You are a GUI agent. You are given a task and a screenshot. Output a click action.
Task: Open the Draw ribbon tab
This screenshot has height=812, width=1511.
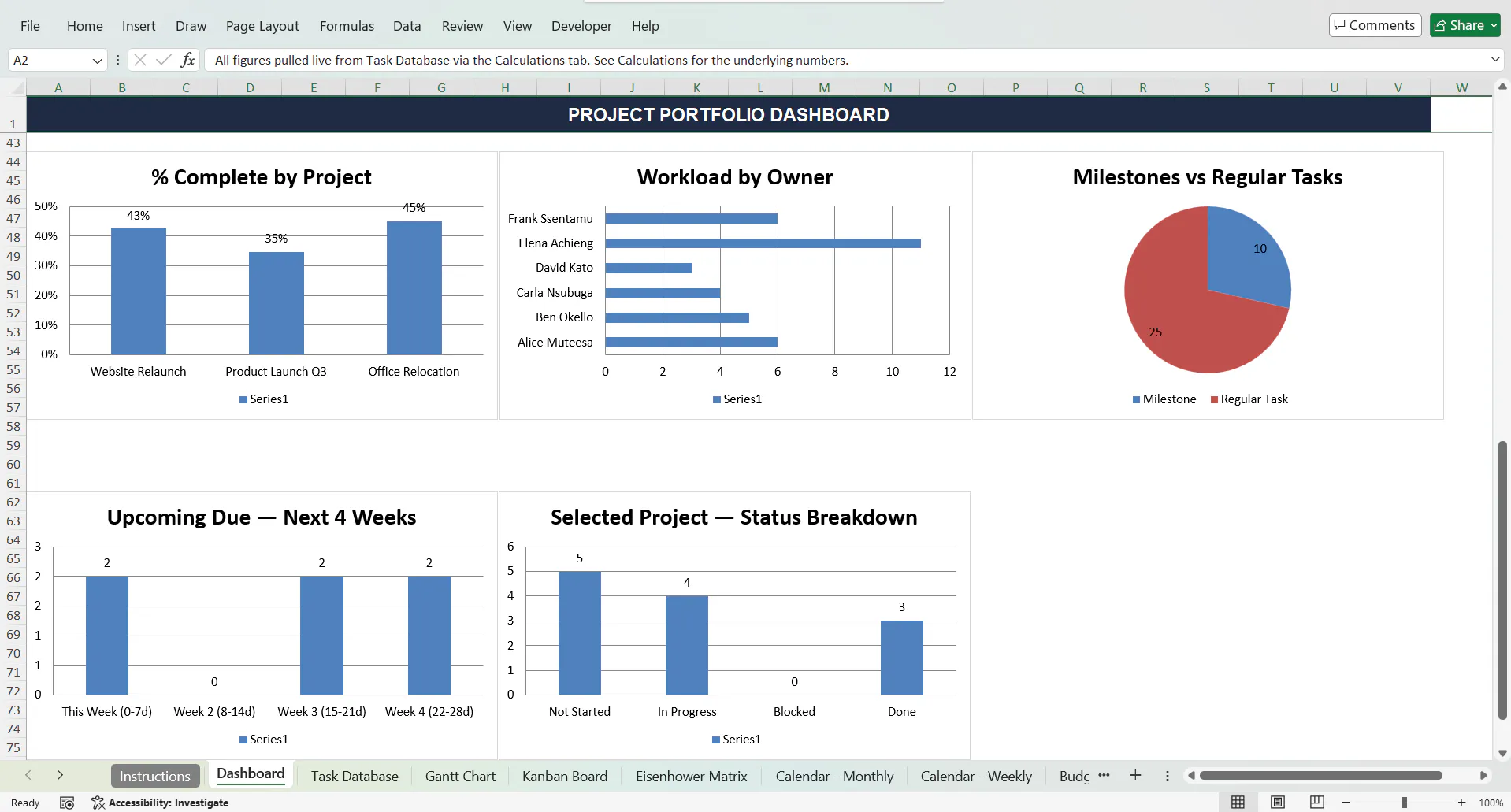191,26
